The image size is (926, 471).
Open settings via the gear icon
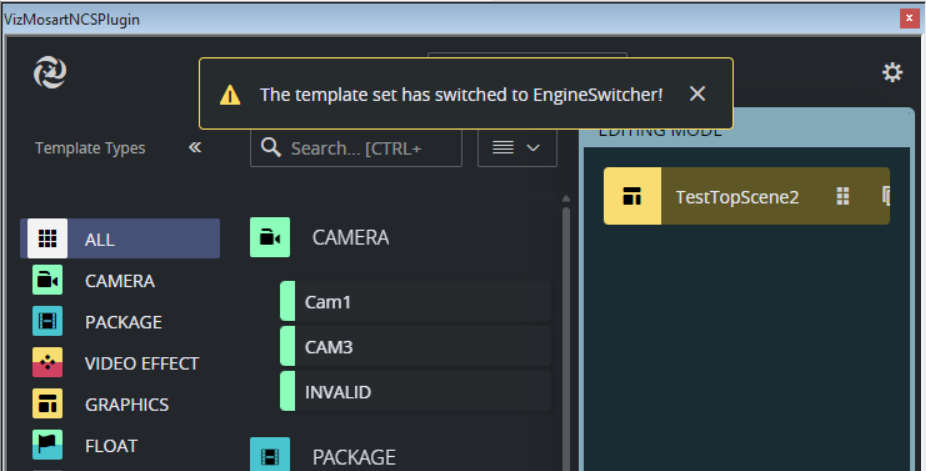pyautogui.click(x=892, y=73)
